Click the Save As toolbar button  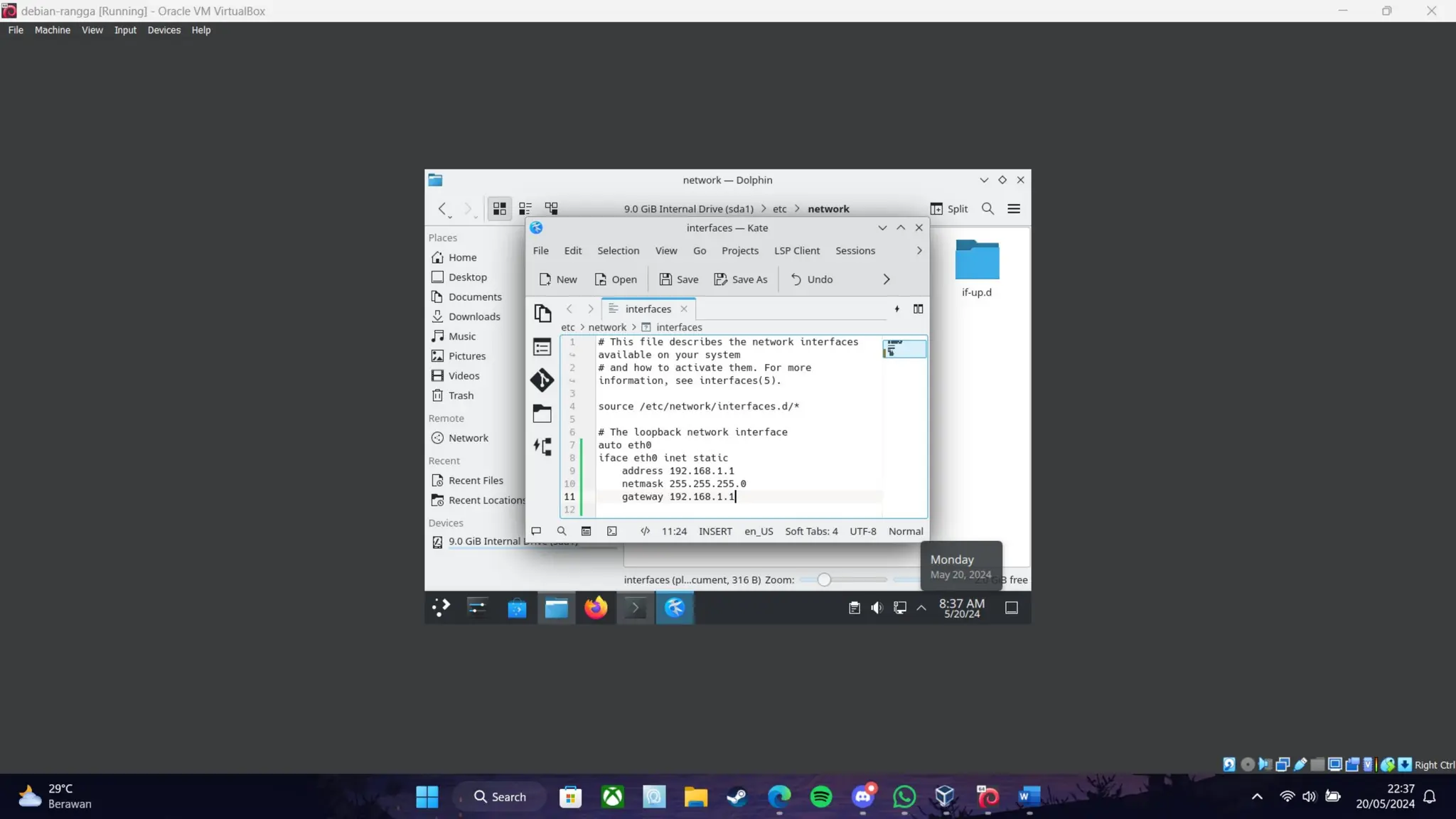pos(741,279)
